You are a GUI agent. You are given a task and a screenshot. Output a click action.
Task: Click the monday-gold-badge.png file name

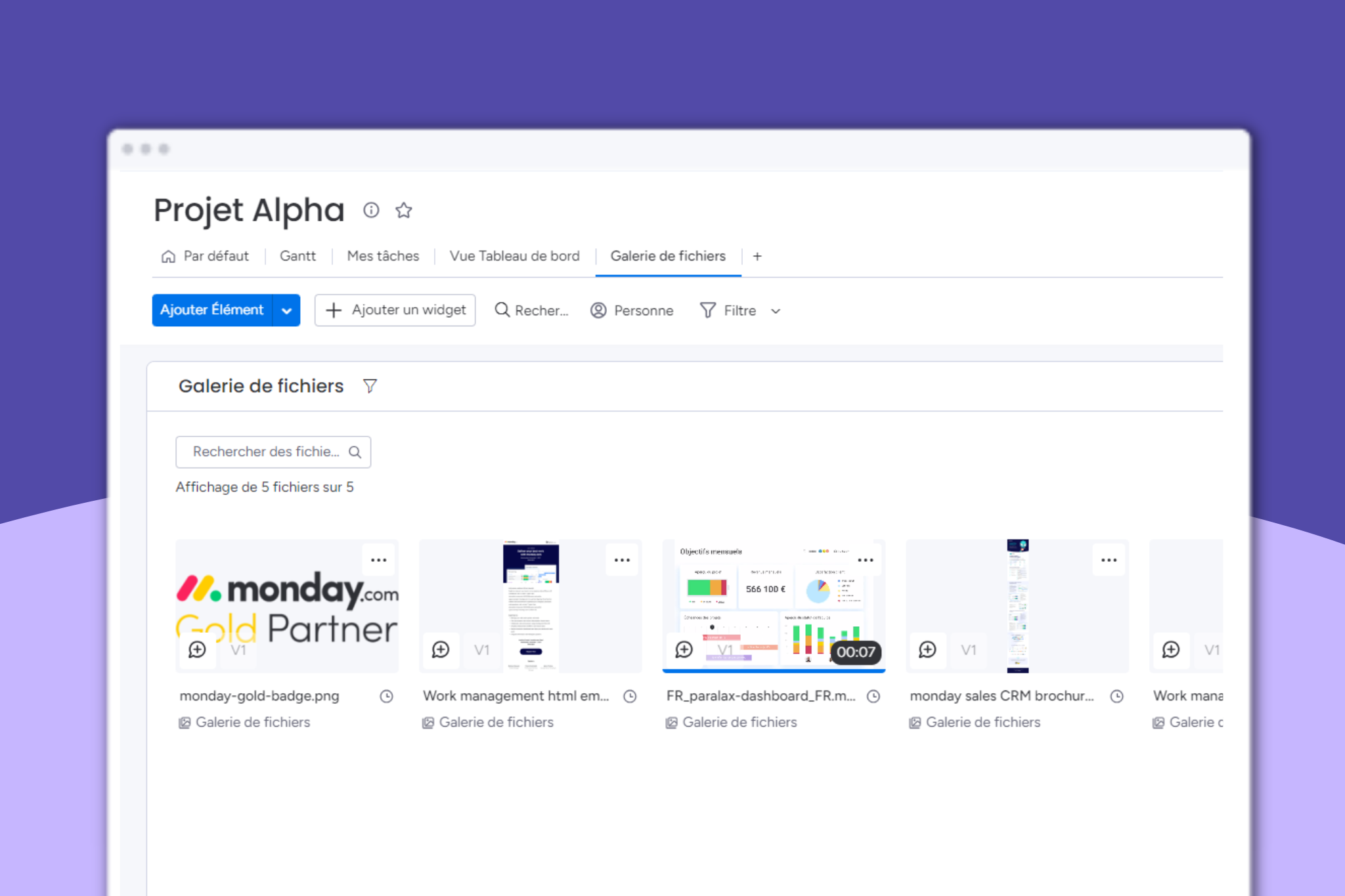(x=259, y=696)
